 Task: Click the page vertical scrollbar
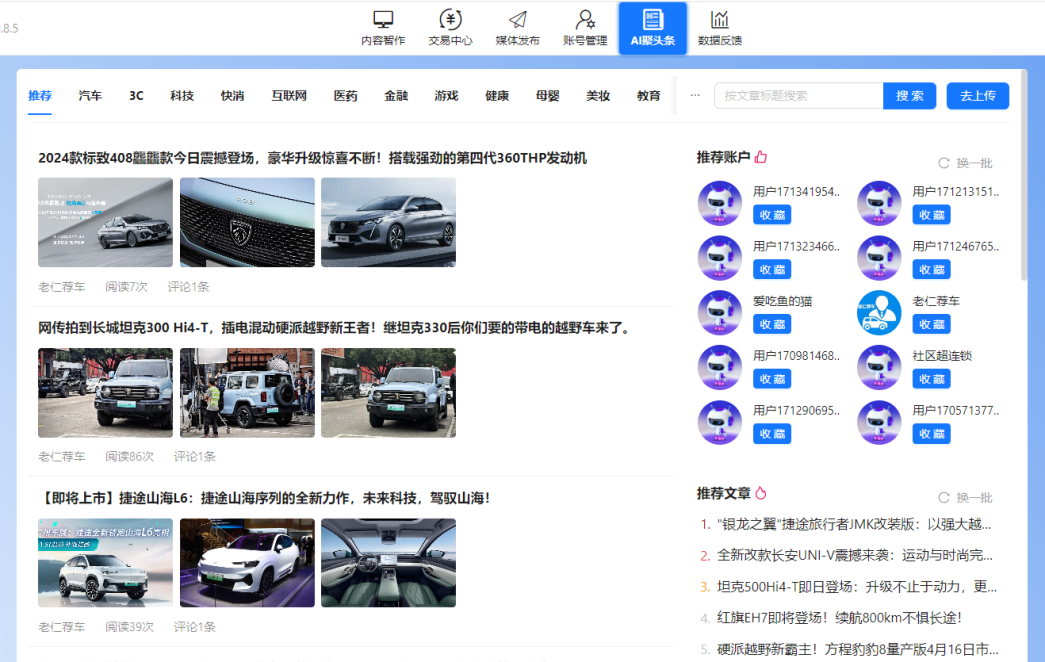point(1024,173)
